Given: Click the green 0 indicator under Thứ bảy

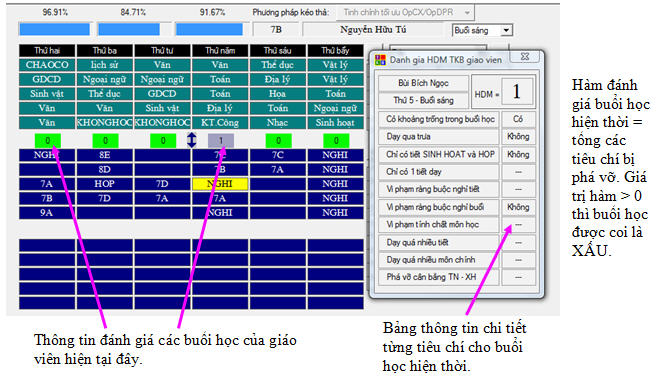Looking at the screenshot, I should (336, 140).
